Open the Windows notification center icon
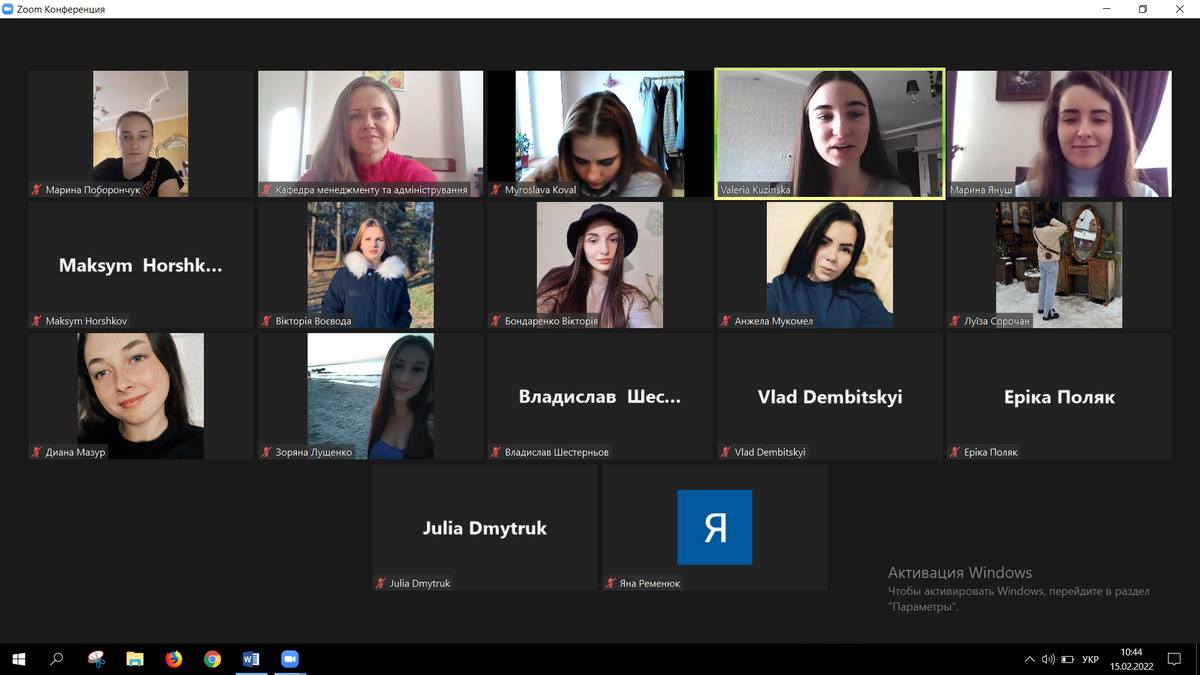This screenshot has width=1200, height=675. pyautogui.click(x=1175, y=659)
